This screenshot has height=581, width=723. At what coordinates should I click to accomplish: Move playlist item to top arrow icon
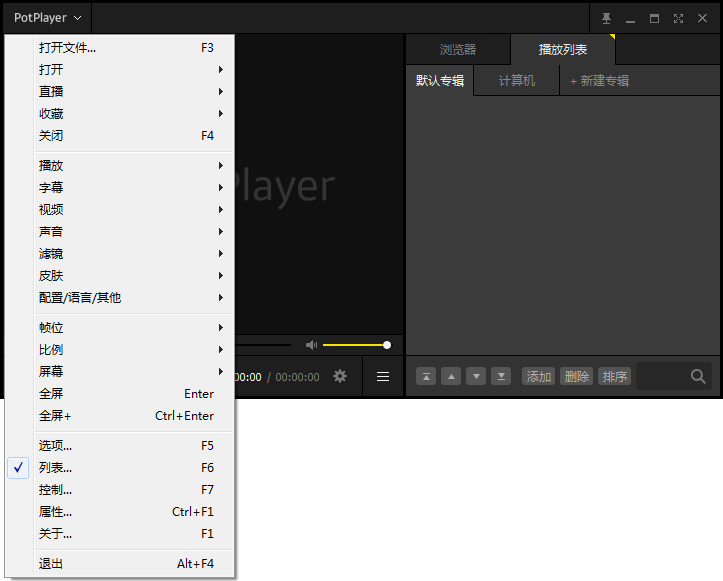point(426,377)
